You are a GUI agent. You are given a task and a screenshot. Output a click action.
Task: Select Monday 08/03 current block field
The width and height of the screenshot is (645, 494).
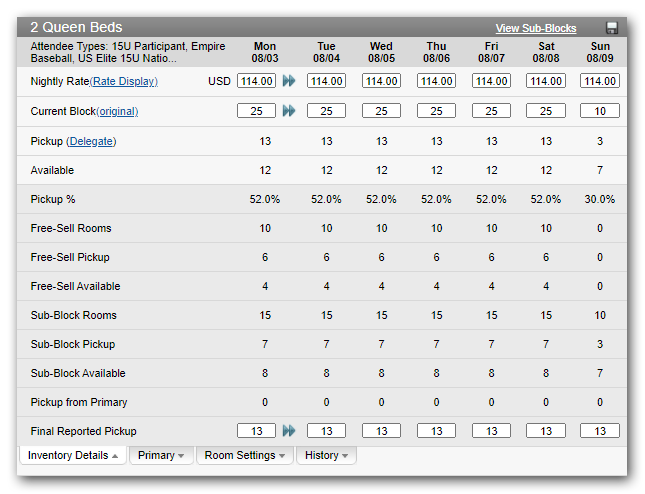point(256,111)
